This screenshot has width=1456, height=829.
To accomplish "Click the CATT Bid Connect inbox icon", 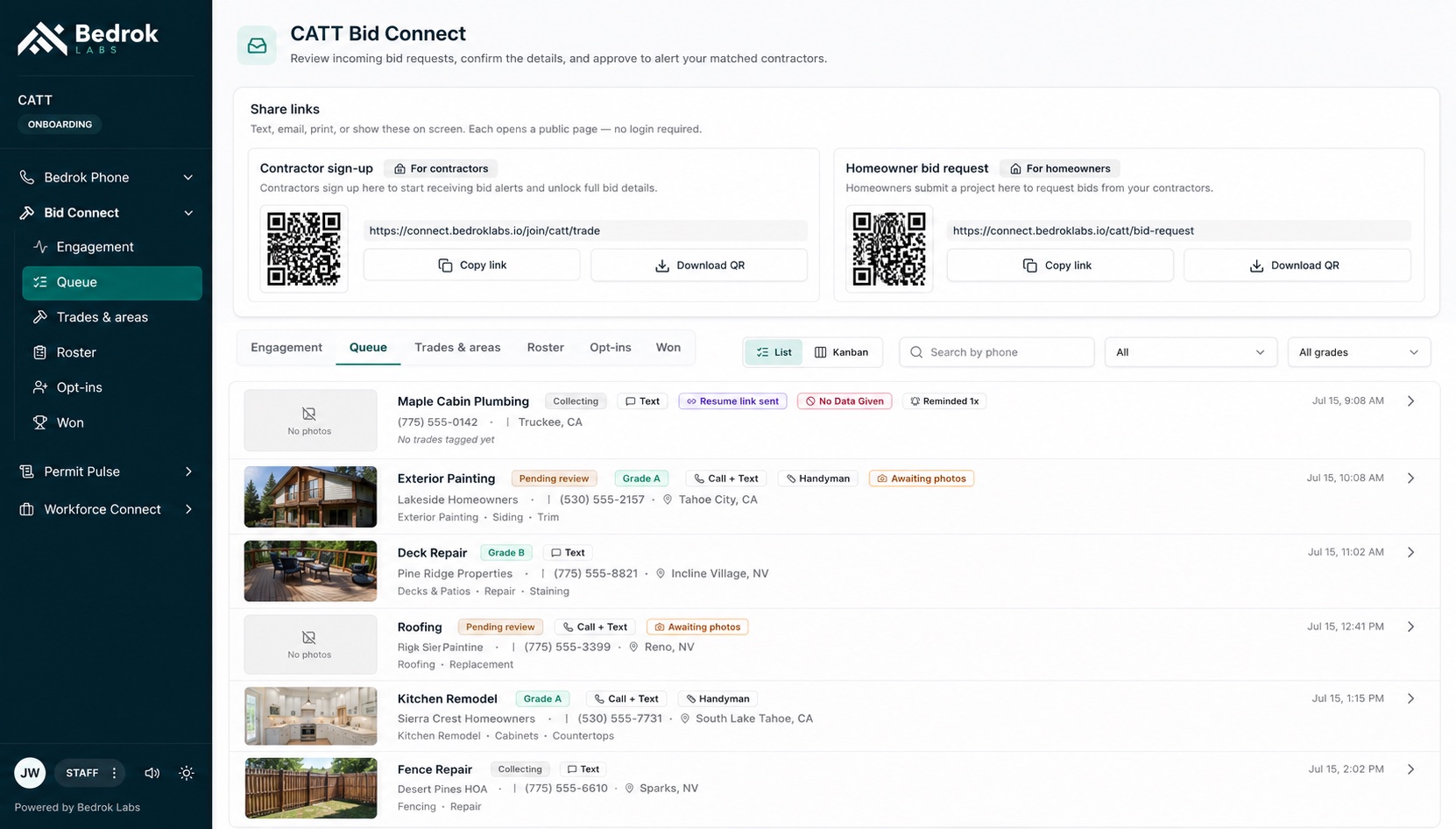I will click(257, 46).
